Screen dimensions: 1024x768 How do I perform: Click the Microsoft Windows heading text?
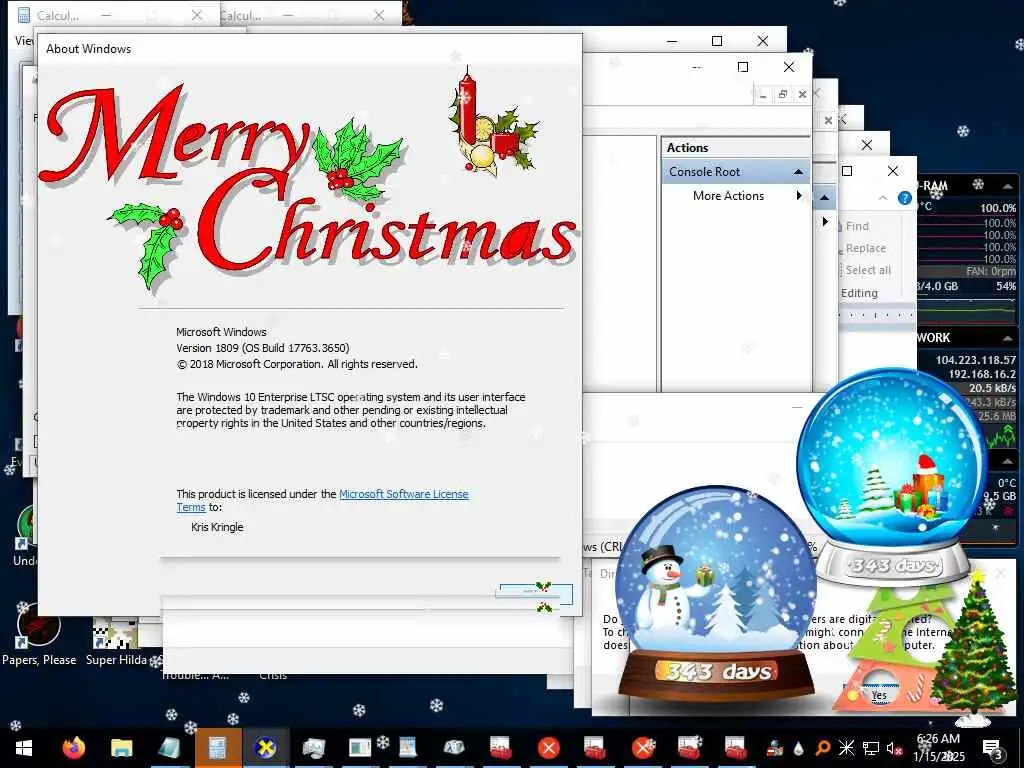pyautogui.click(x=221, y=332)
